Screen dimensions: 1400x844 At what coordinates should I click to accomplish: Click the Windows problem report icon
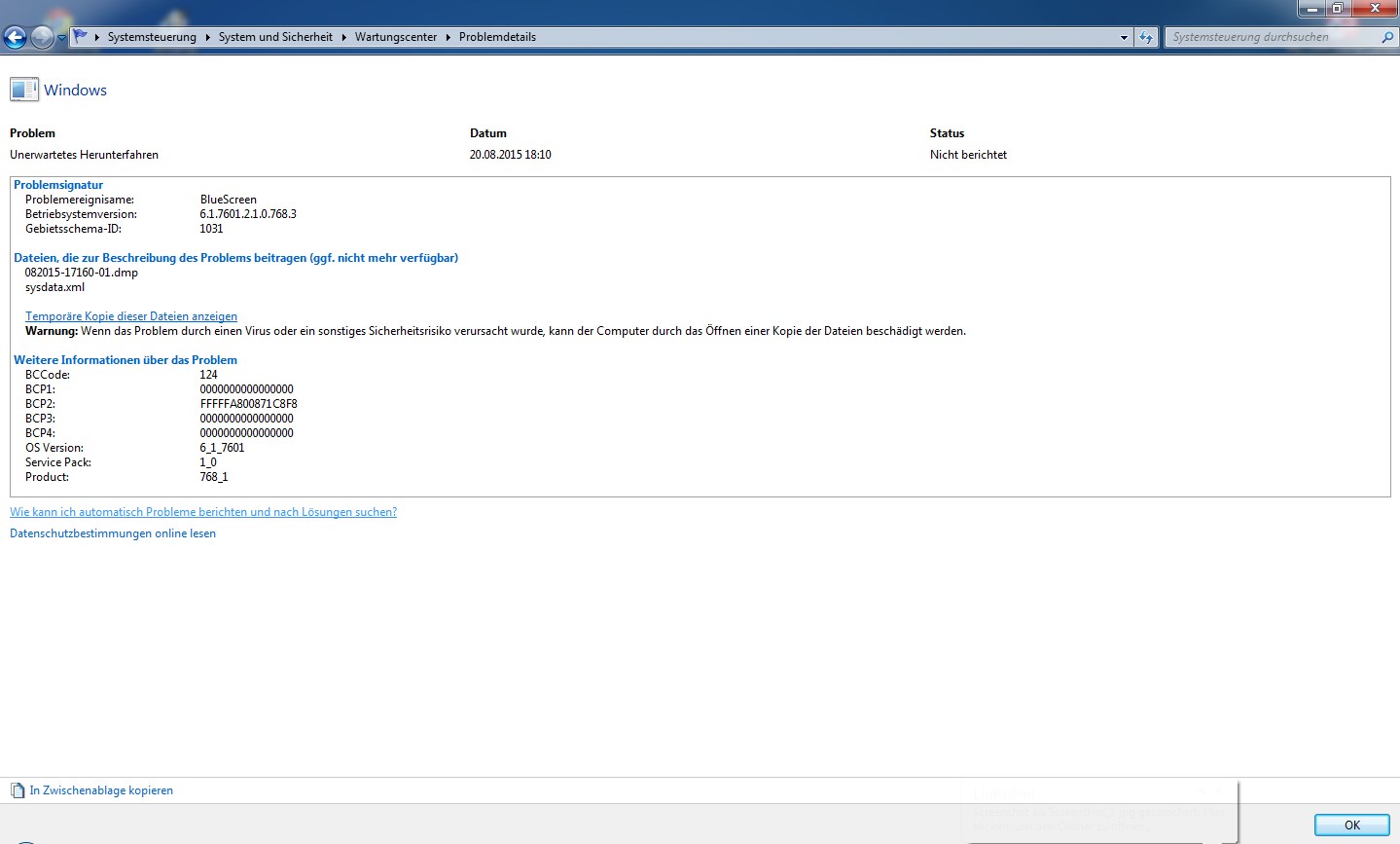click(x=24, y=90)
